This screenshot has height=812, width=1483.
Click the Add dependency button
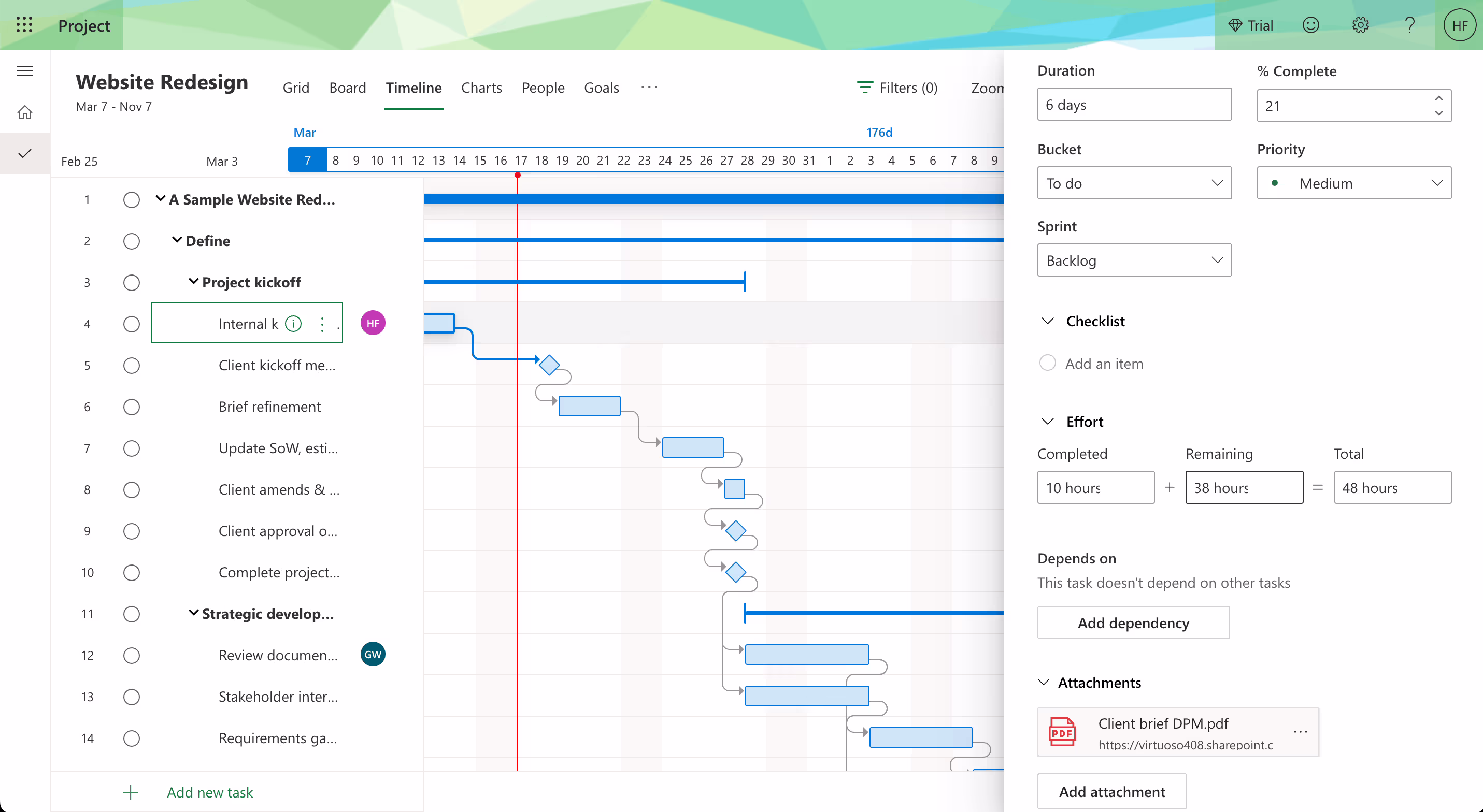point(1133,622)
